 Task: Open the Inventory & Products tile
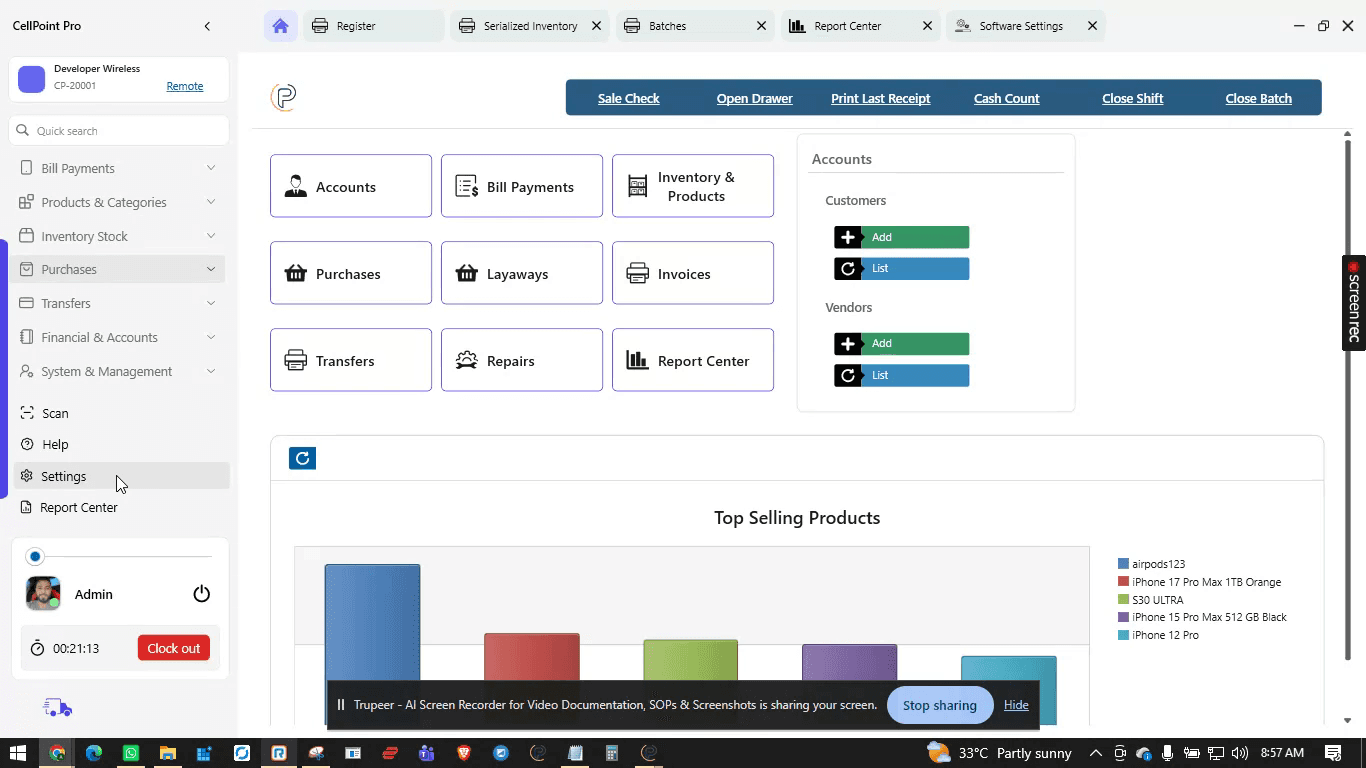pyautogui.click(x=693, y=186)
